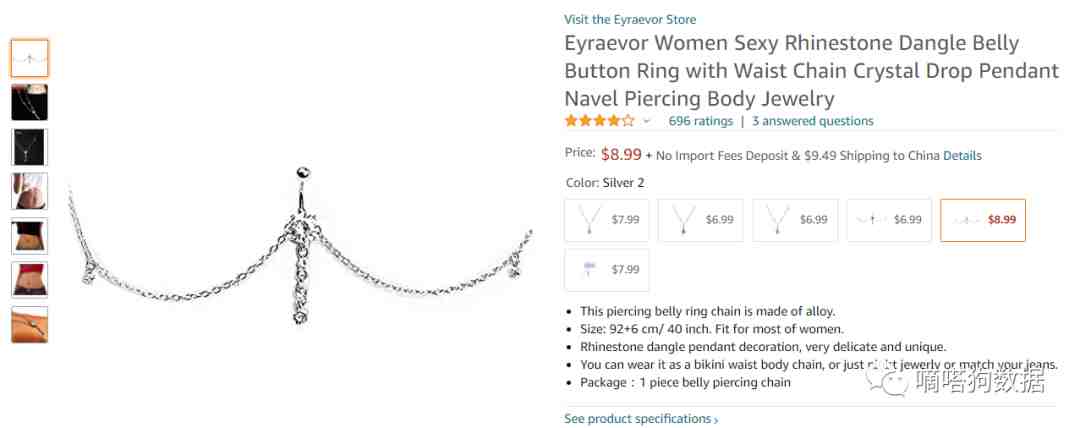Select the first product thumbnail image
Screen dimensions: 1080x428
30,59
